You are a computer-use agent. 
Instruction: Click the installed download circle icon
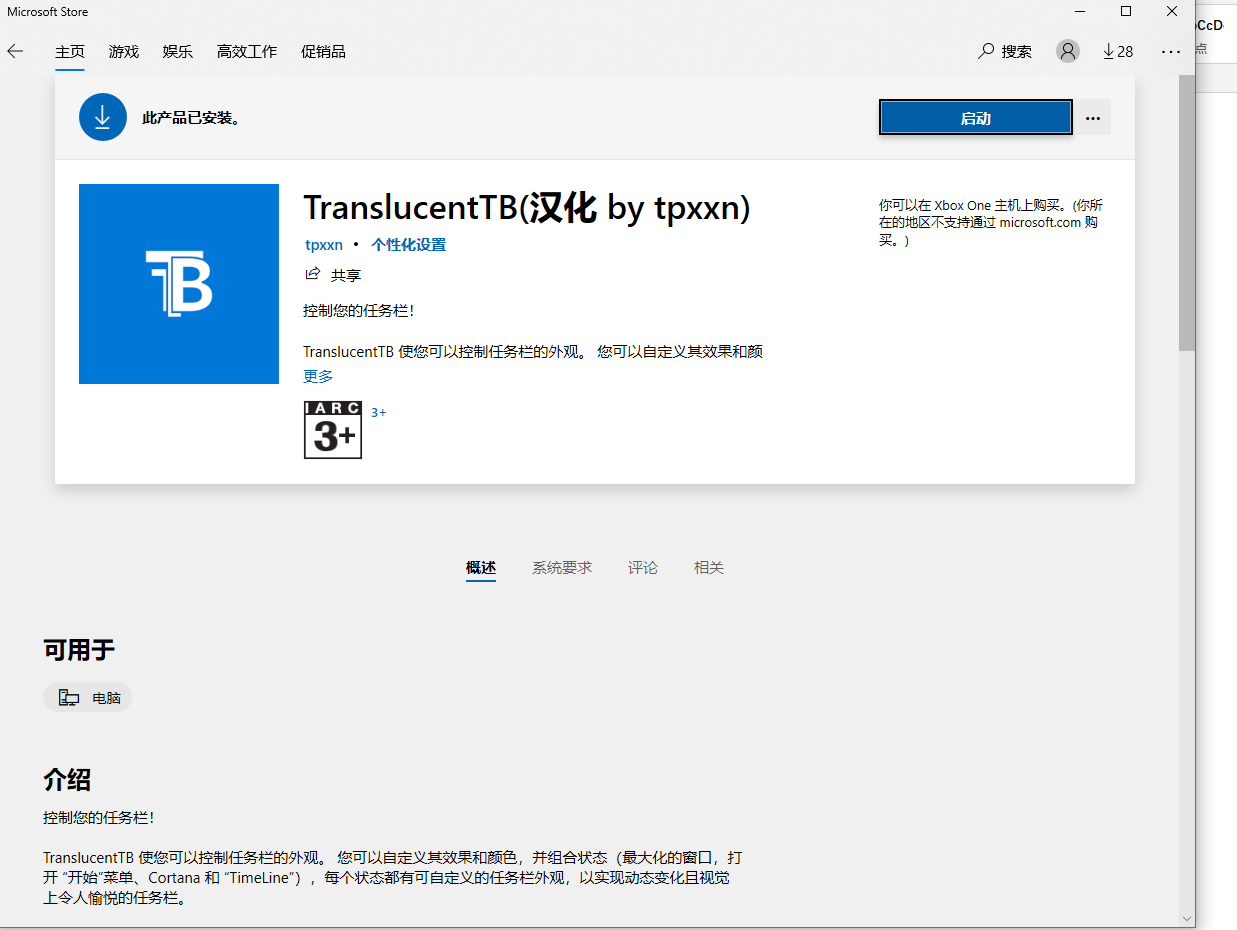[103, 117]
